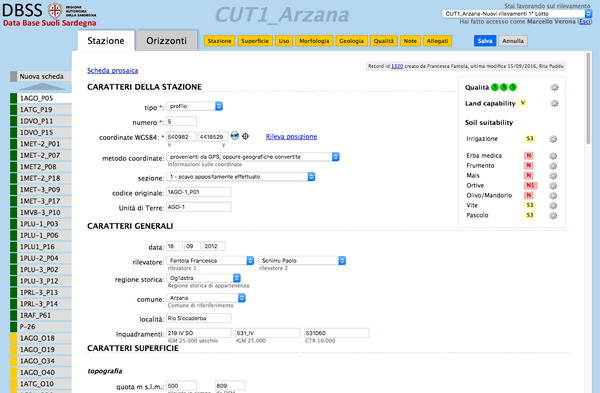Open the comune dropdown
The height and width of the screenshot is (393, 600).
click(206, 298)
